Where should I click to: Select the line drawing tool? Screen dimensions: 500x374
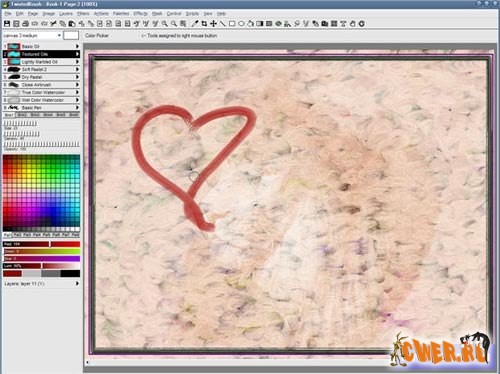coord(223,24)
